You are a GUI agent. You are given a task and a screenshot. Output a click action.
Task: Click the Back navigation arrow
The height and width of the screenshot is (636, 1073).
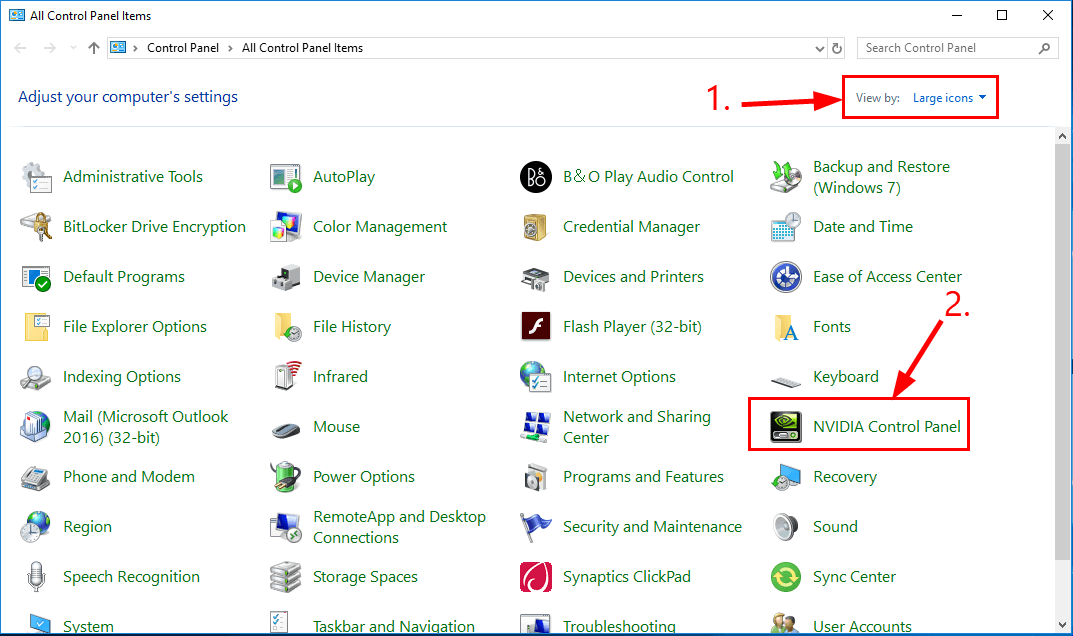click(x=20, y=47)
